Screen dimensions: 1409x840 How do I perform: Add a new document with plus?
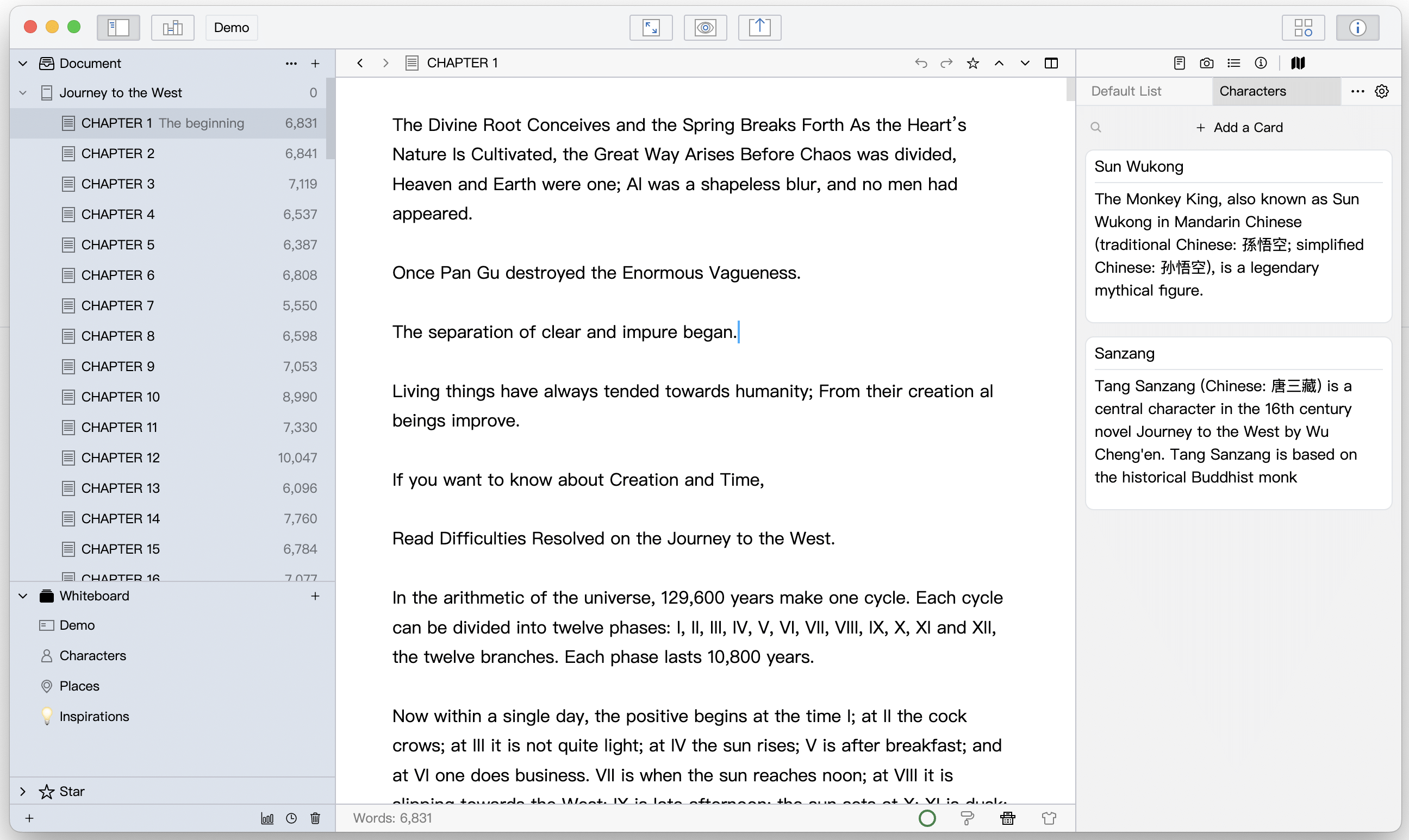(315, 64)
